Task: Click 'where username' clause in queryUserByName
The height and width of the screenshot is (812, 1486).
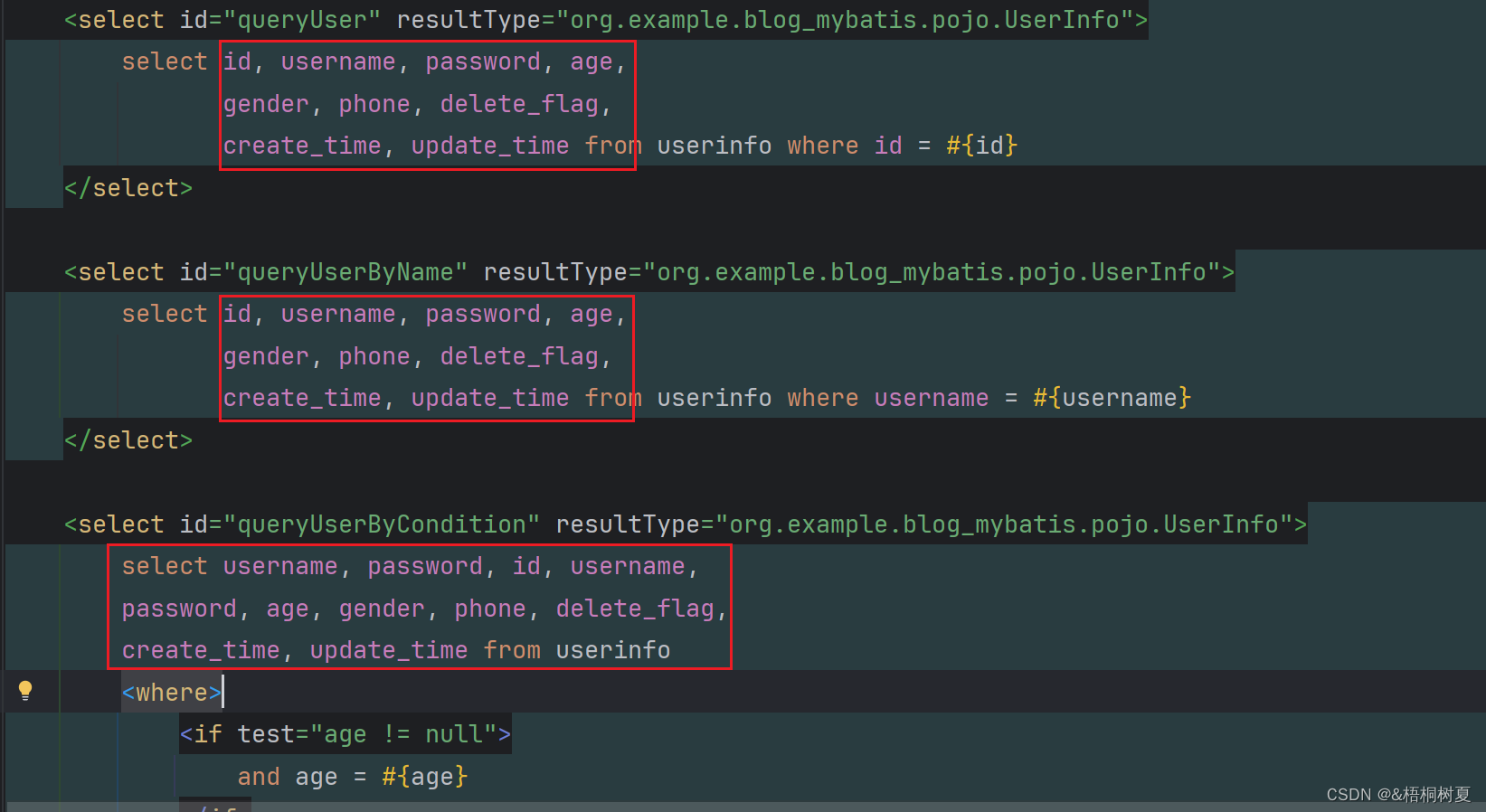Action: (x=888, y=398)
